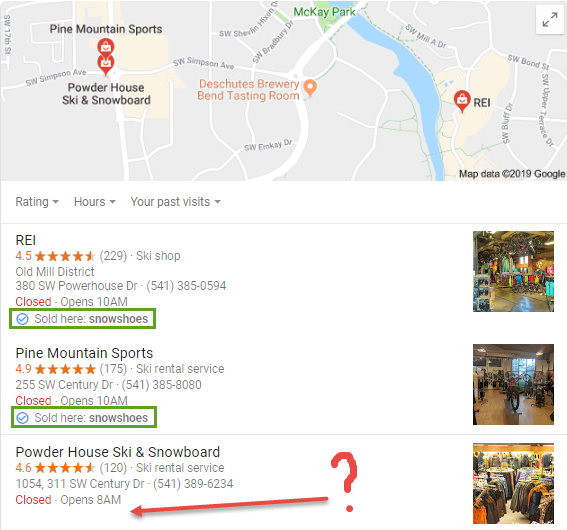Screen dimensions: 567x530
Task: Click the Pine Mountain Sports Sold here checkmark
Action: pos(22,418)
